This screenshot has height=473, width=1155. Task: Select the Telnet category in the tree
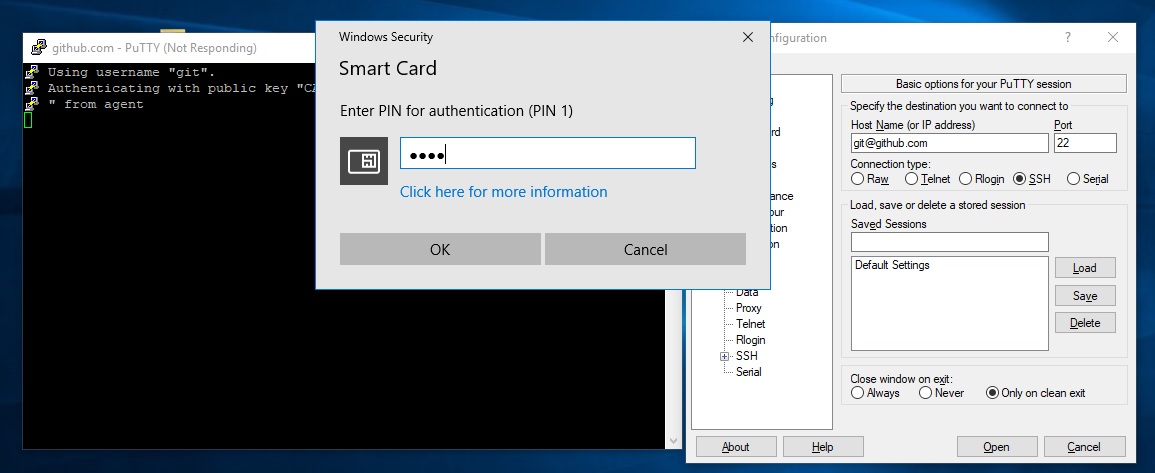(x=751, y=324)
